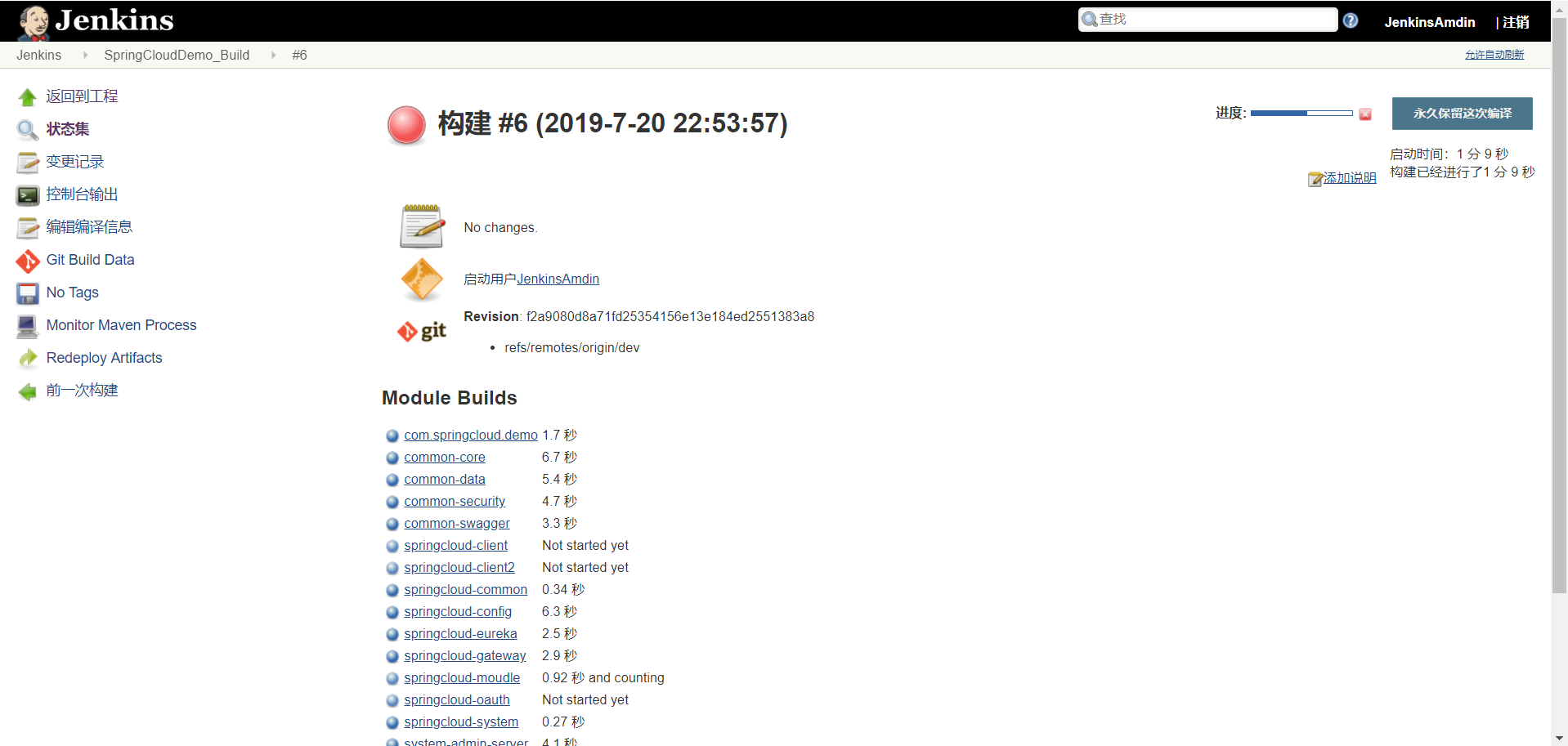Click Jenkins breadcrumb link
This screenshot has height=746, width=1568.
(x=38, y=55)
